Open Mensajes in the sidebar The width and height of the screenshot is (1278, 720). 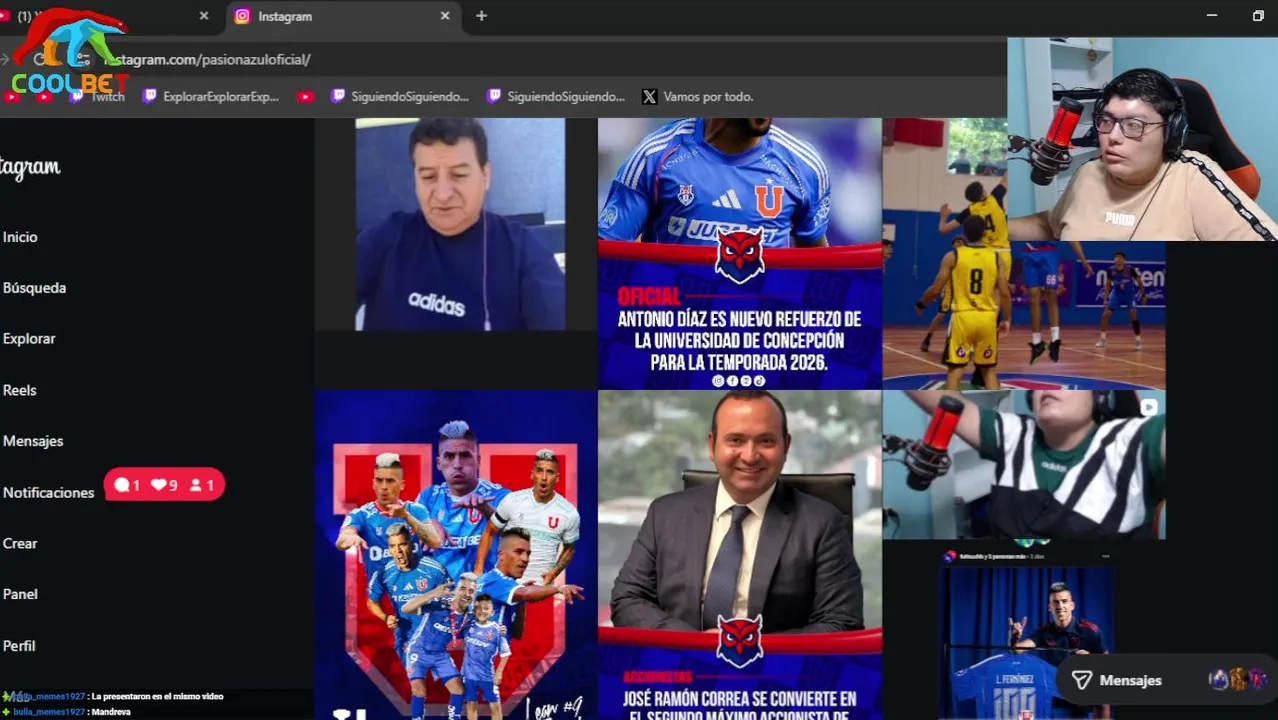point(33,441)
